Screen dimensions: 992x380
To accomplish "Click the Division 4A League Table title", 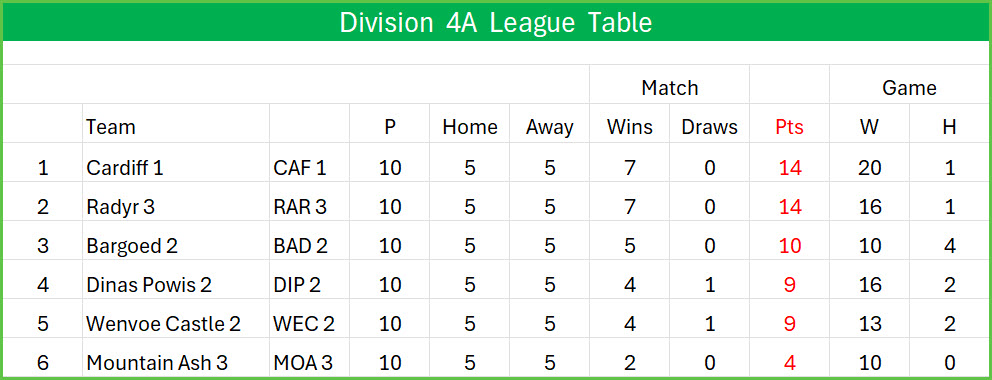I will (495, 23).
